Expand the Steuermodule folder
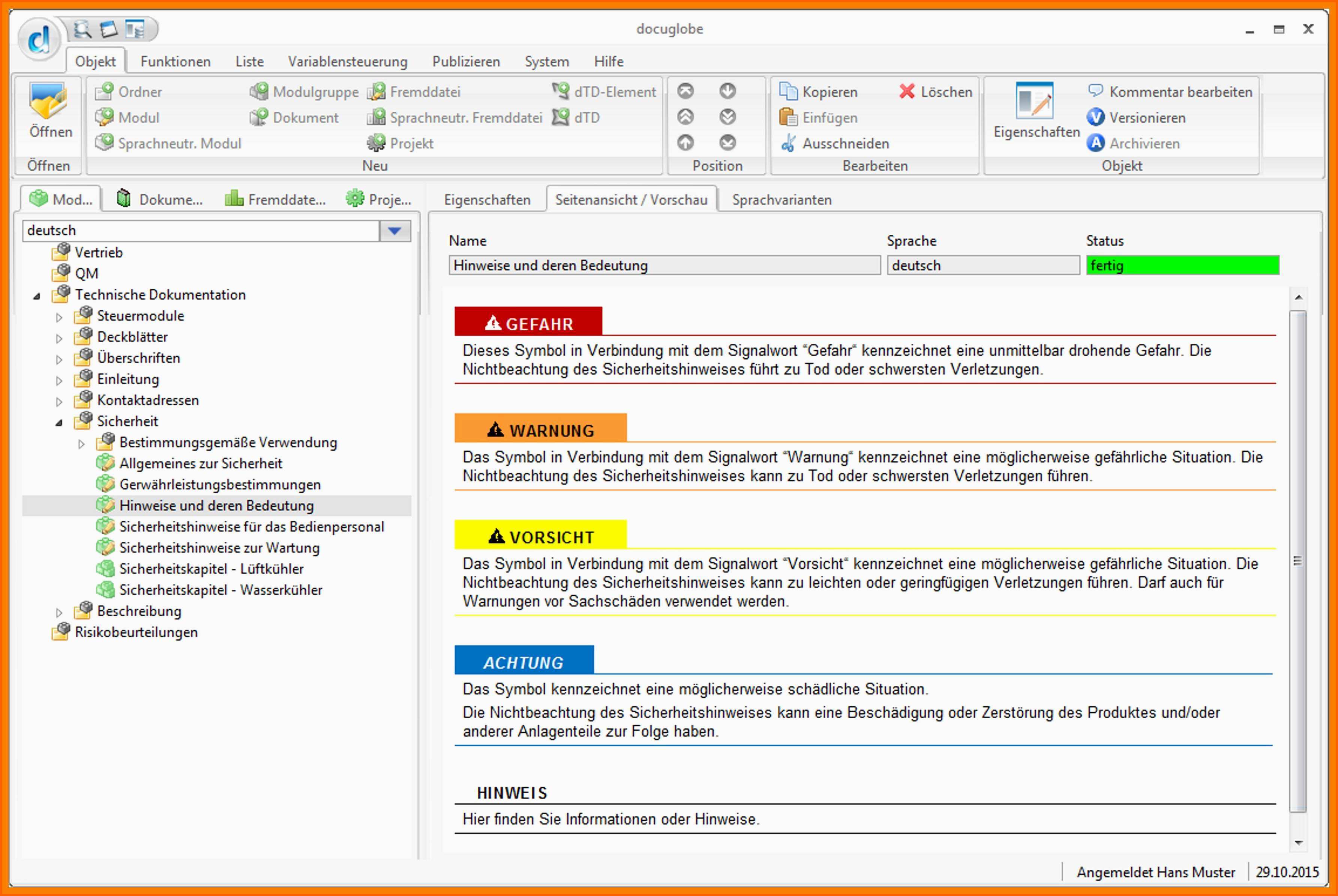The image size is (1338, 896). [60, 317]
